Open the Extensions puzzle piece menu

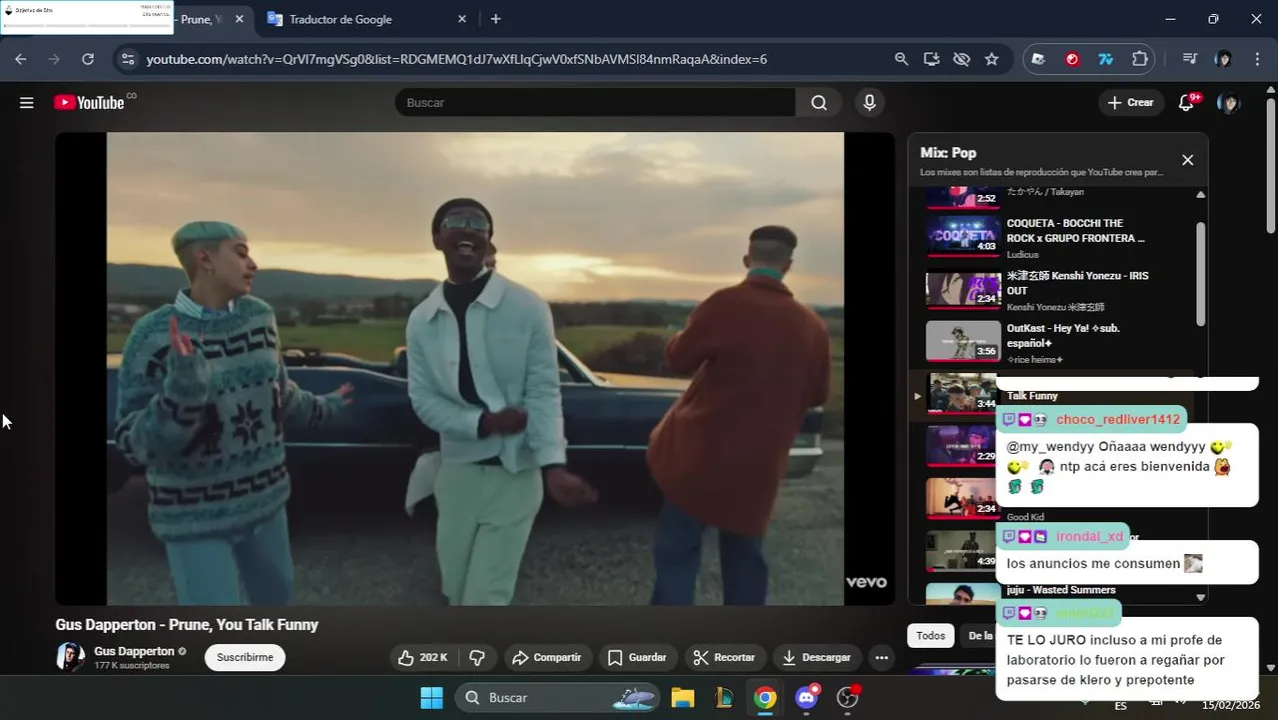(x=1140, y=59)
